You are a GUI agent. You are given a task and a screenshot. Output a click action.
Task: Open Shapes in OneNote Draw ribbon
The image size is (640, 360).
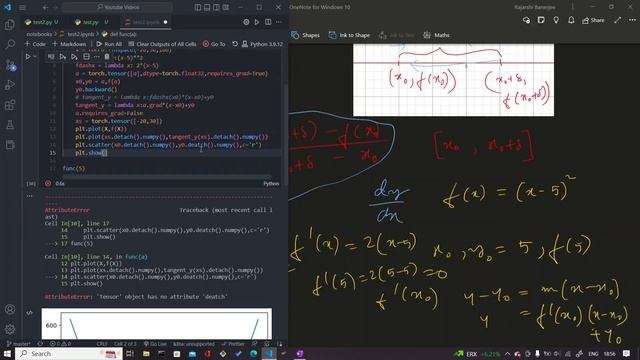[306, 35]
